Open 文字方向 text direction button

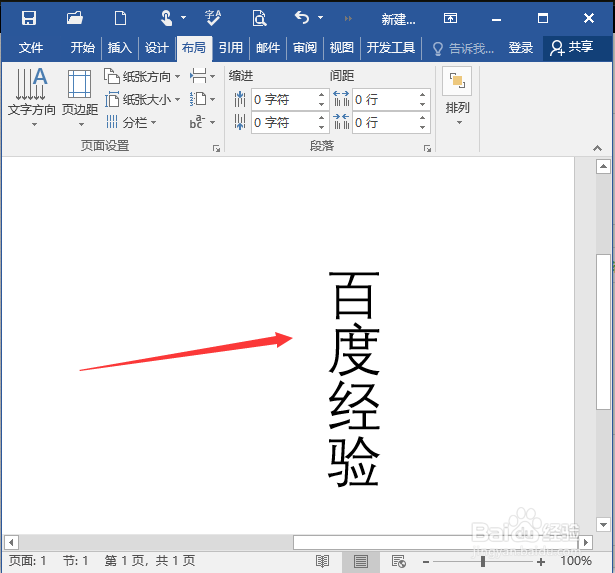coord(31,97)
